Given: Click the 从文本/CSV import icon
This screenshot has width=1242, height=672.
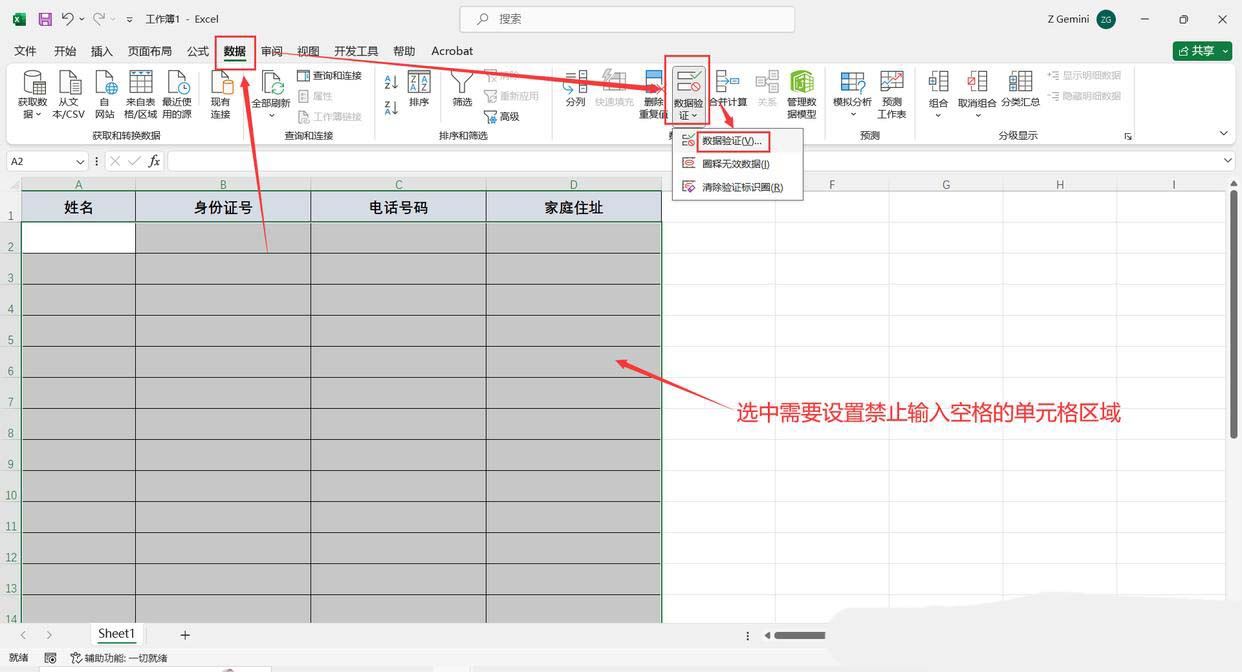Looking at the screenshot, I should point(69,84).
